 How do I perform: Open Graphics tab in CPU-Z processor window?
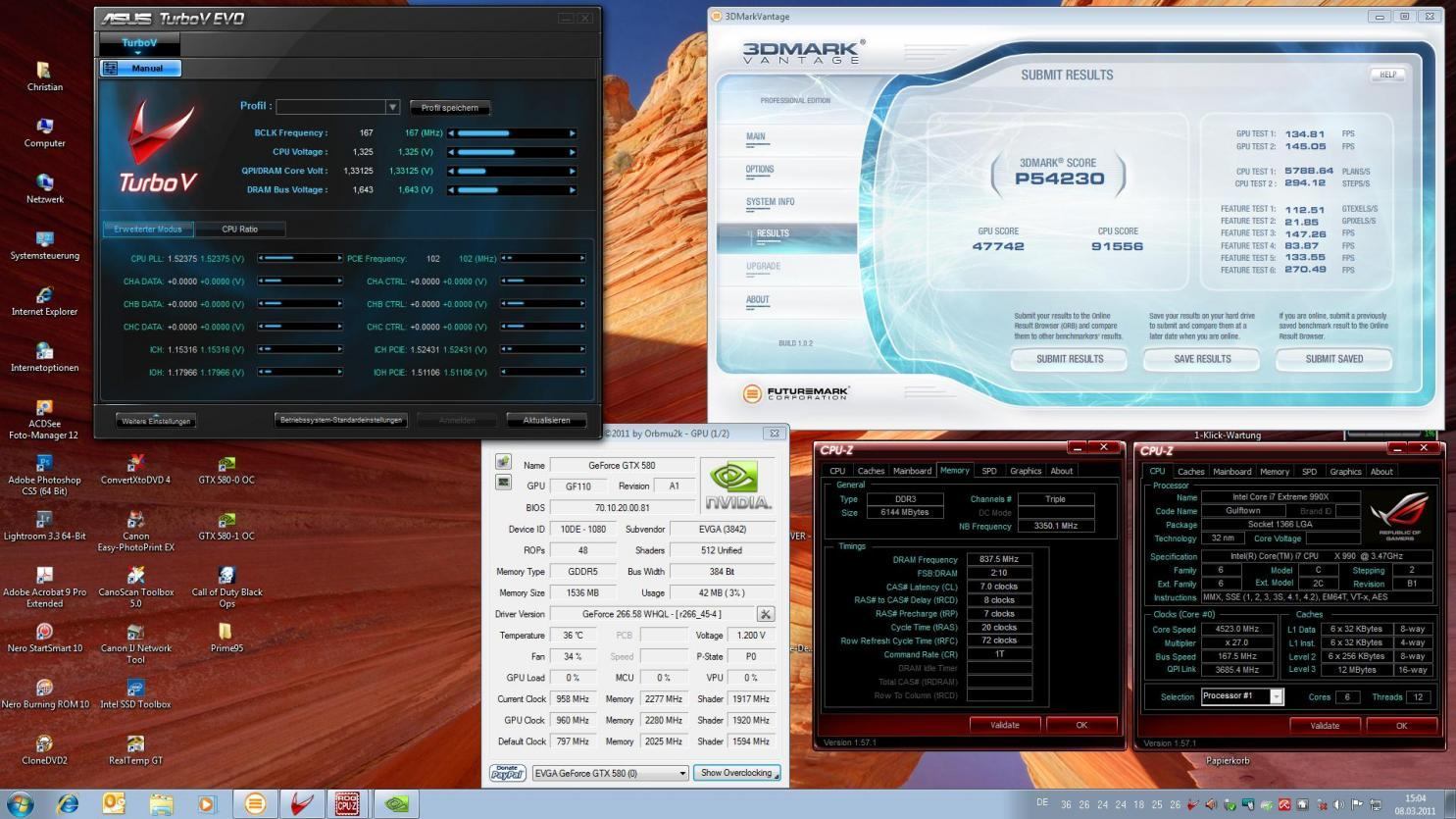(1345, 472)
